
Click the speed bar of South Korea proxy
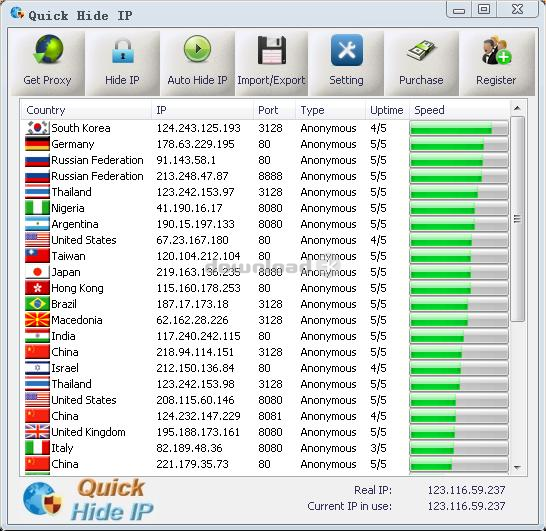tap(459, 128)
